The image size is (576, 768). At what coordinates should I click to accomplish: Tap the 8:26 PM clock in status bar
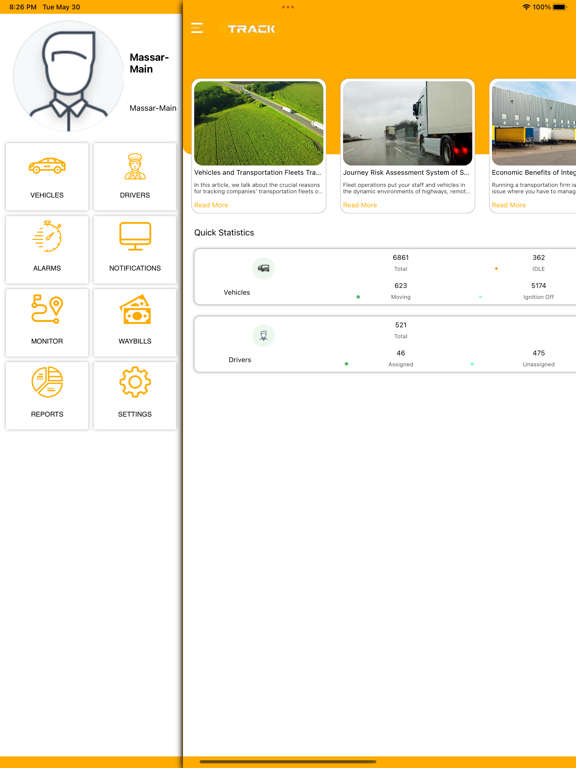coord(23,7)
